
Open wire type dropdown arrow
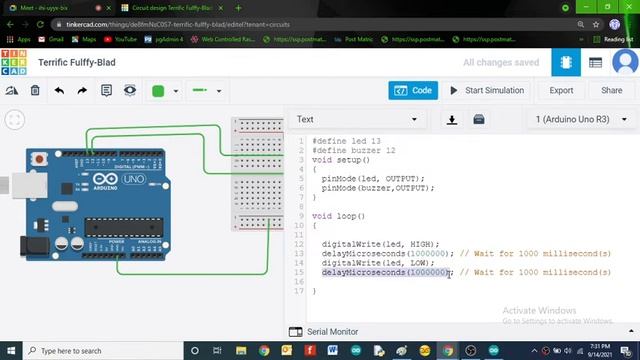tap(219, 91)
